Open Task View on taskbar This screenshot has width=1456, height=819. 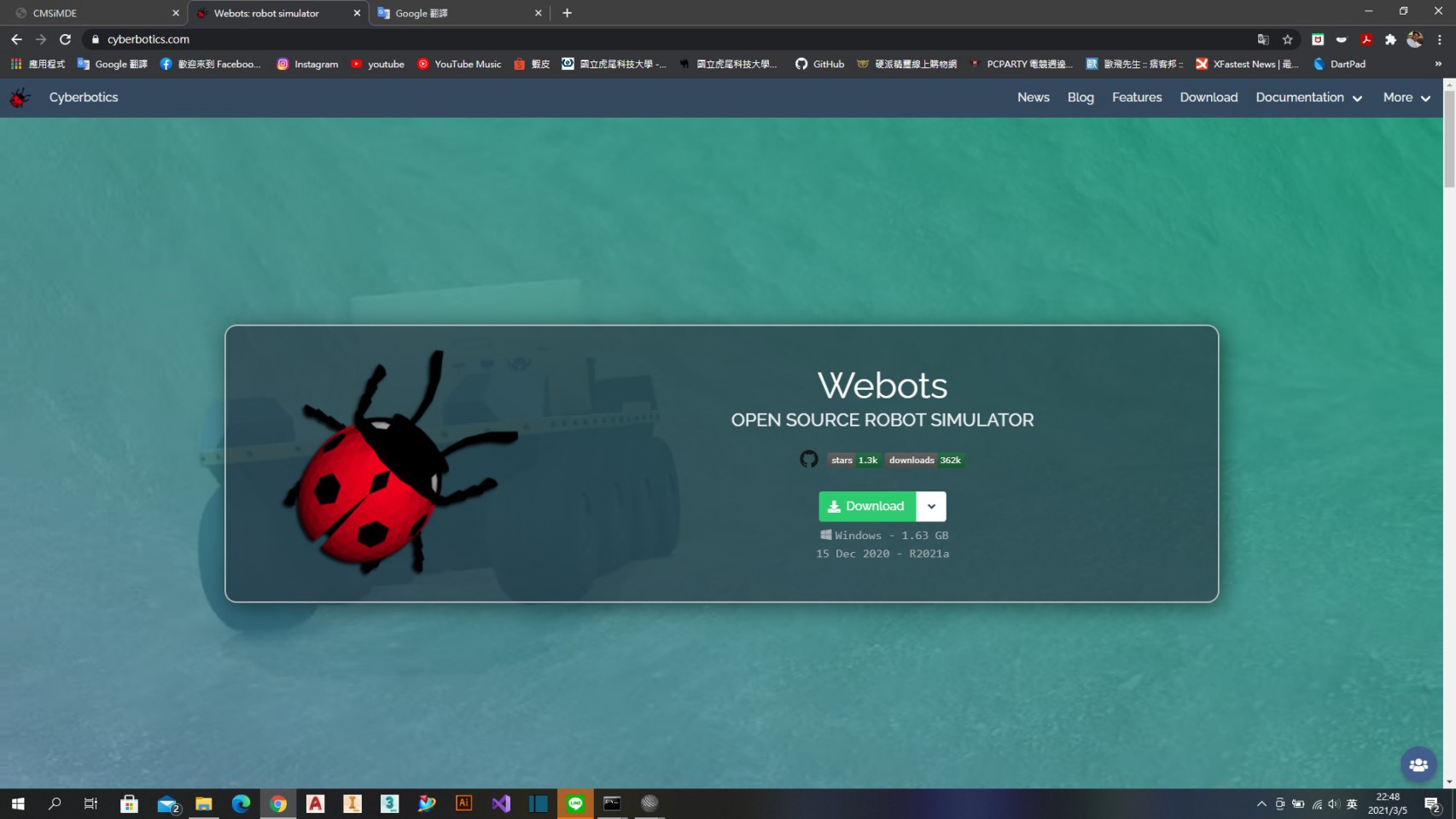point(91,804)
